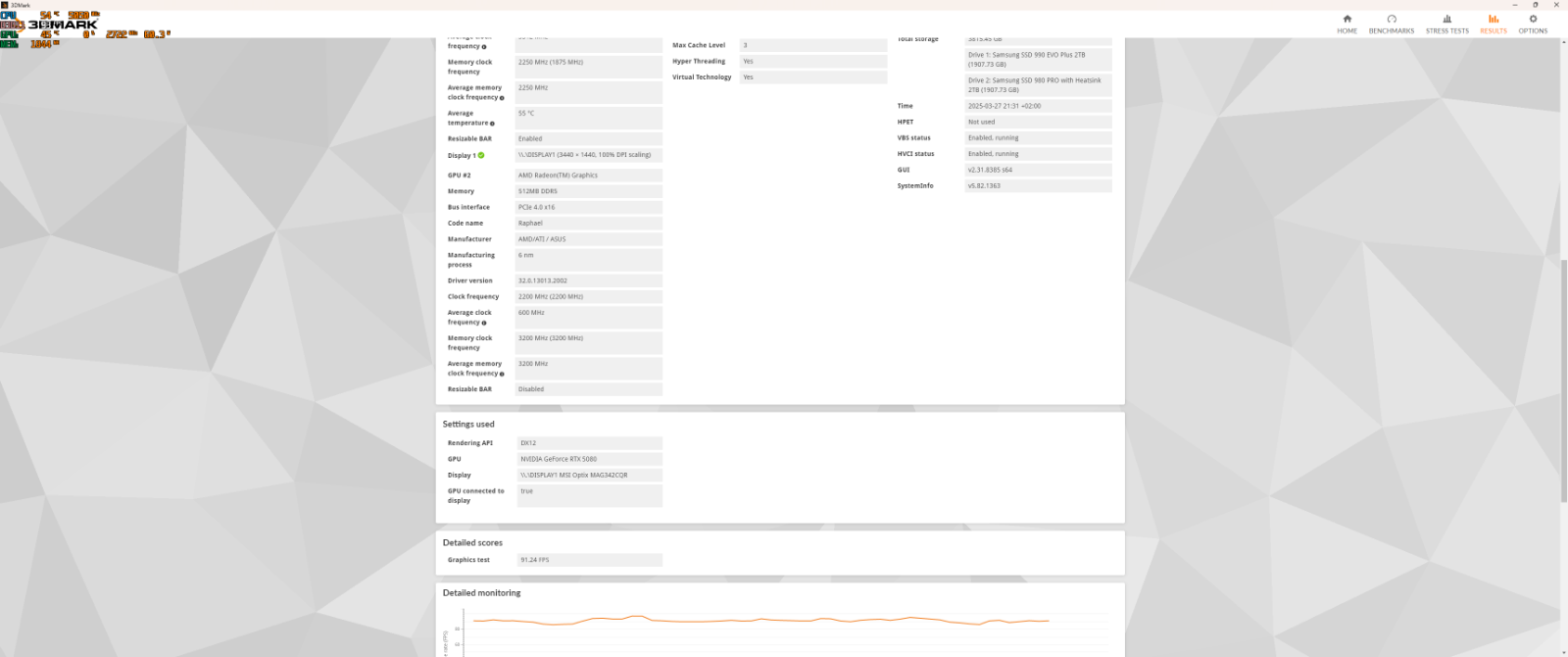Click the 'Graphics test' label

click(468, 560)
